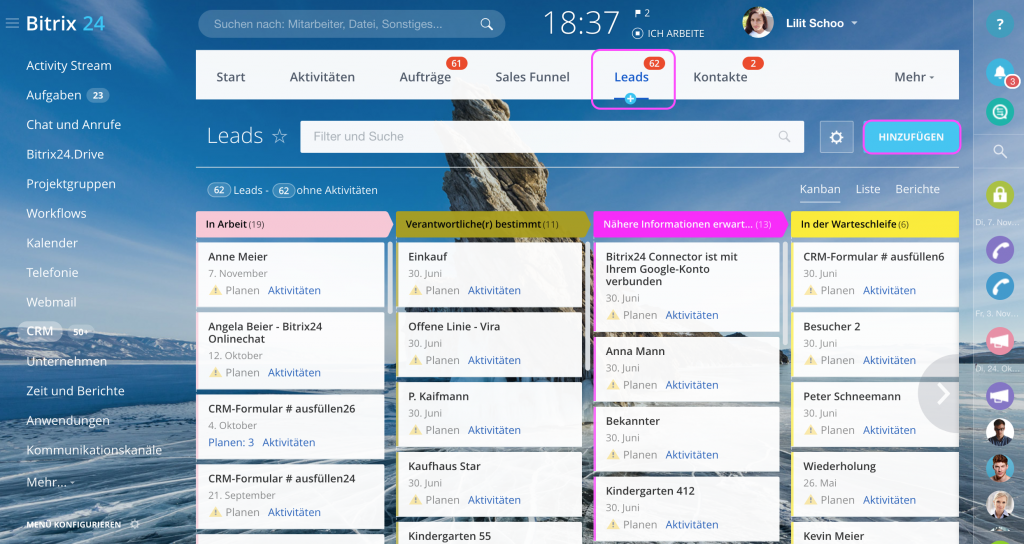The height and width of the screenshot is (544, 1024).
Task: Open Kalender in sidebar
Action: coord(52,243)
